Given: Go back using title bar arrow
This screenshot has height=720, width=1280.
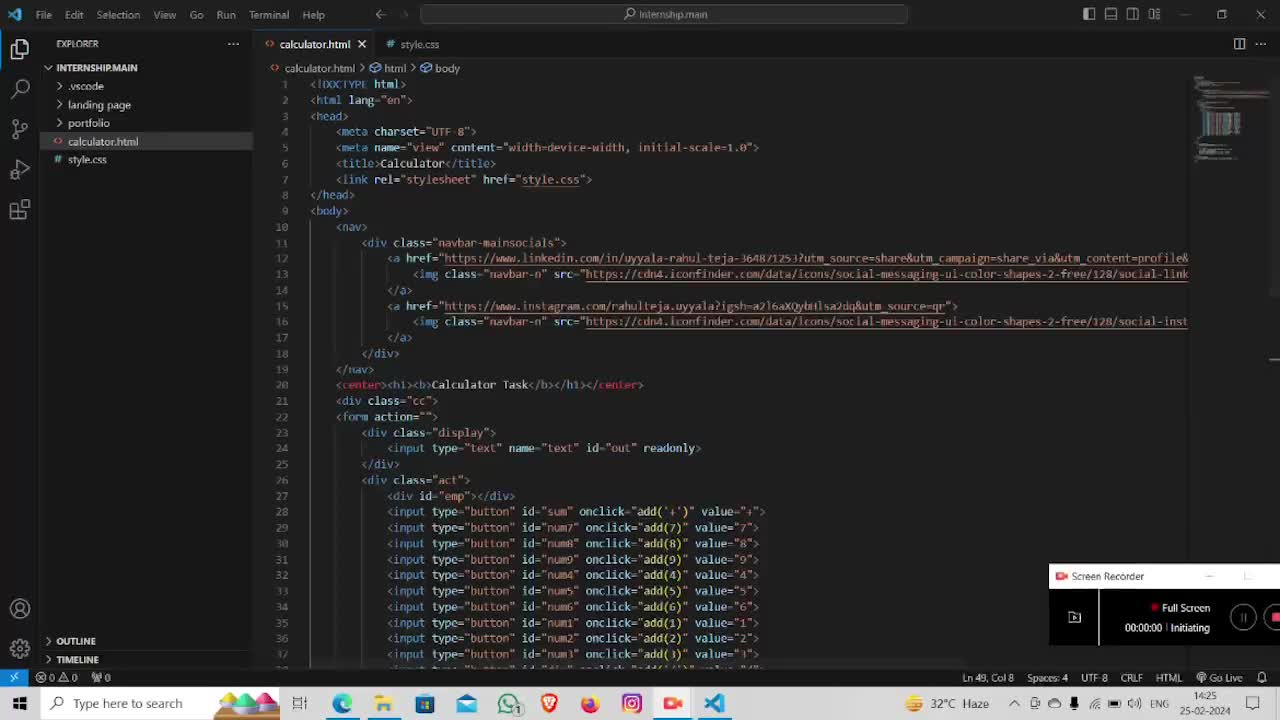Looking at the screenshot, I should (381, 14).
